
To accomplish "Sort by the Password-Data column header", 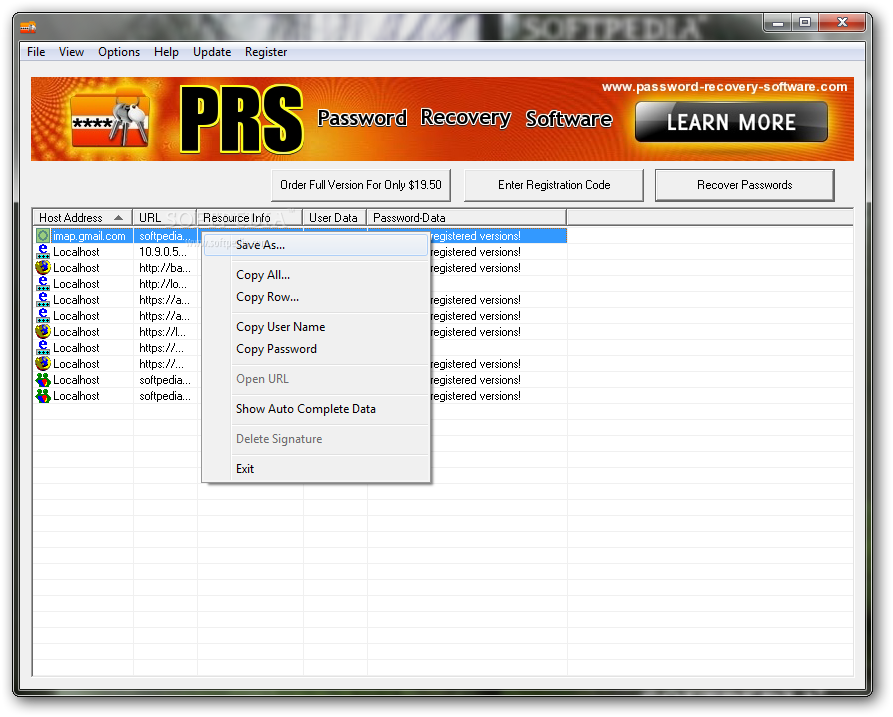I will 466,218.
